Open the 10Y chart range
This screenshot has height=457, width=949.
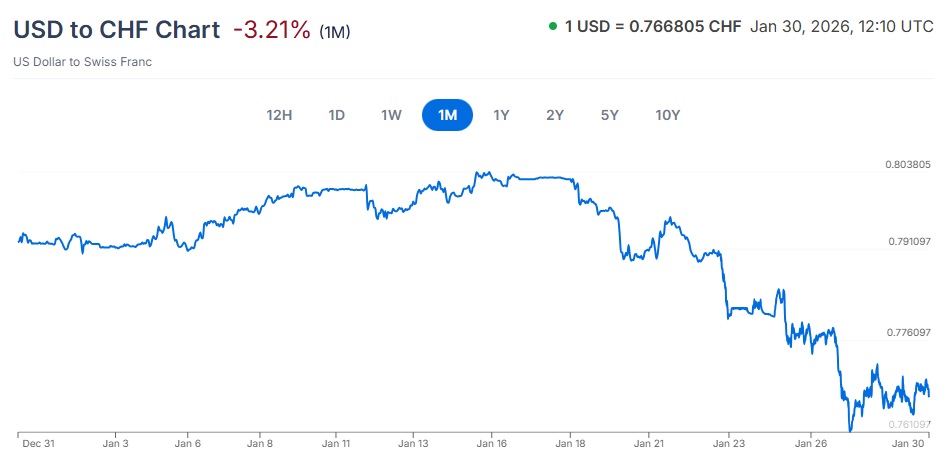coord(667,115)
